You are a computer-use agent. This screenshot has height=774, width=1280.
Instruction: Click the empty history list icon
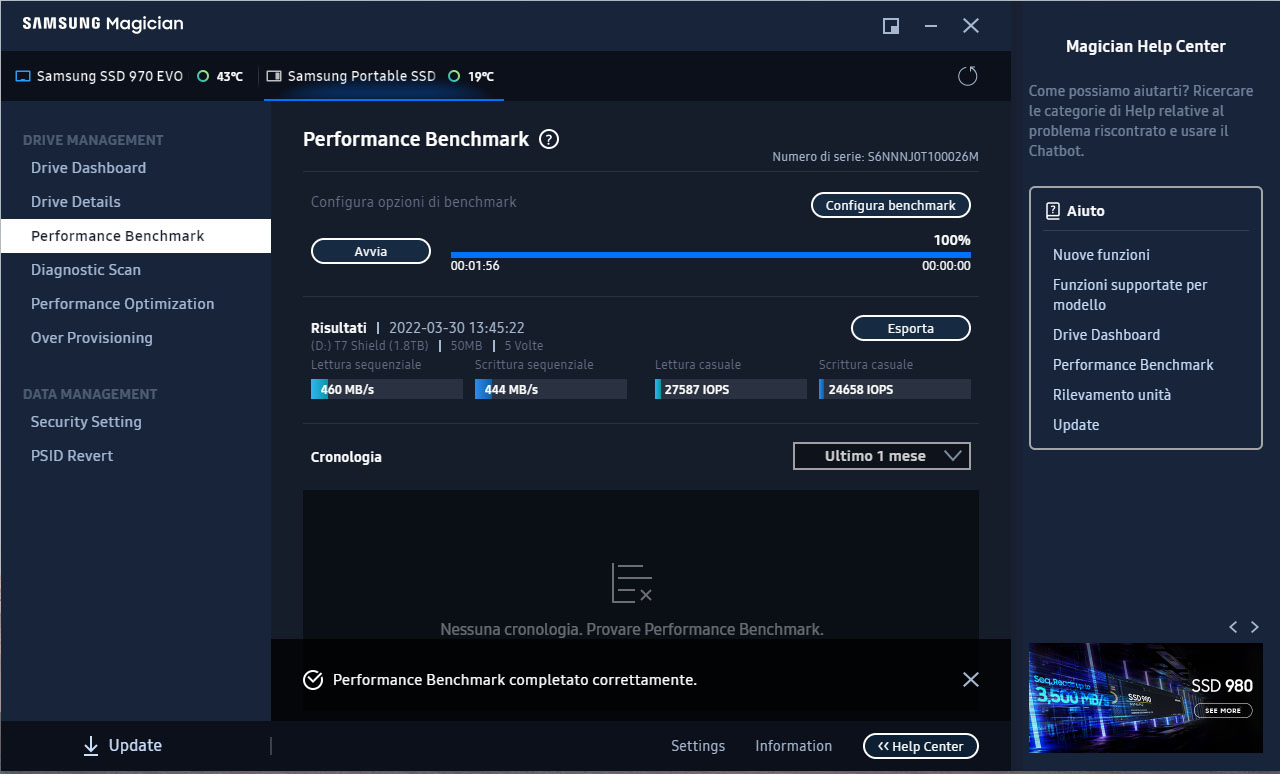coord(632,582)
